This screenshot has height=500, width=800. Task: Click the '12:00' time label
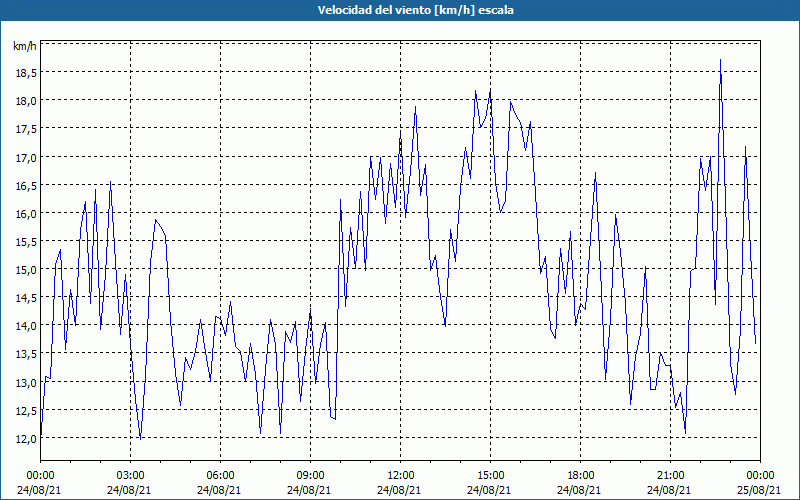coord(401,476)
